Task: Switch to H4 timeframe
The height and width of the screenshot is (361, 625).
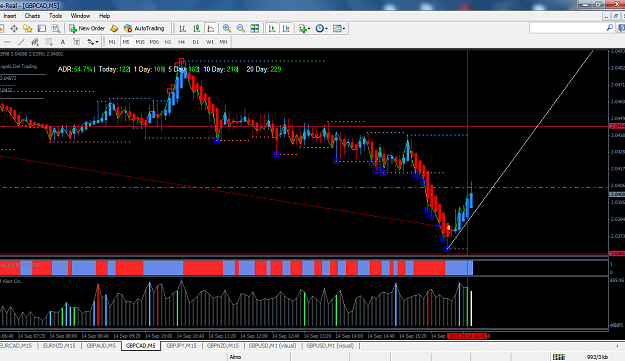Action: [x=181, y=42]
